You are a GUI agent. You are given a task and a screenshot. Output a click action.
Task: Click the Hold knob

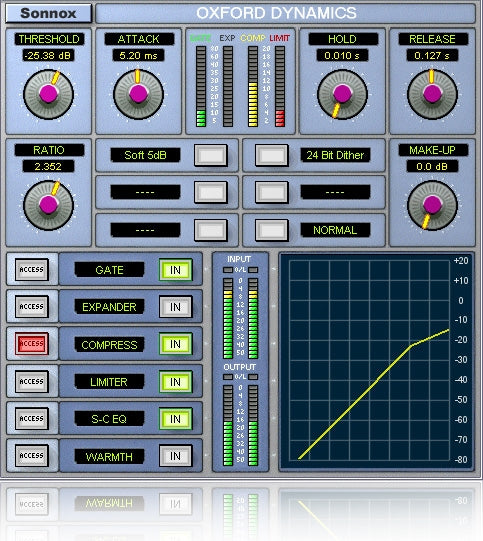[x=342, y=94]
